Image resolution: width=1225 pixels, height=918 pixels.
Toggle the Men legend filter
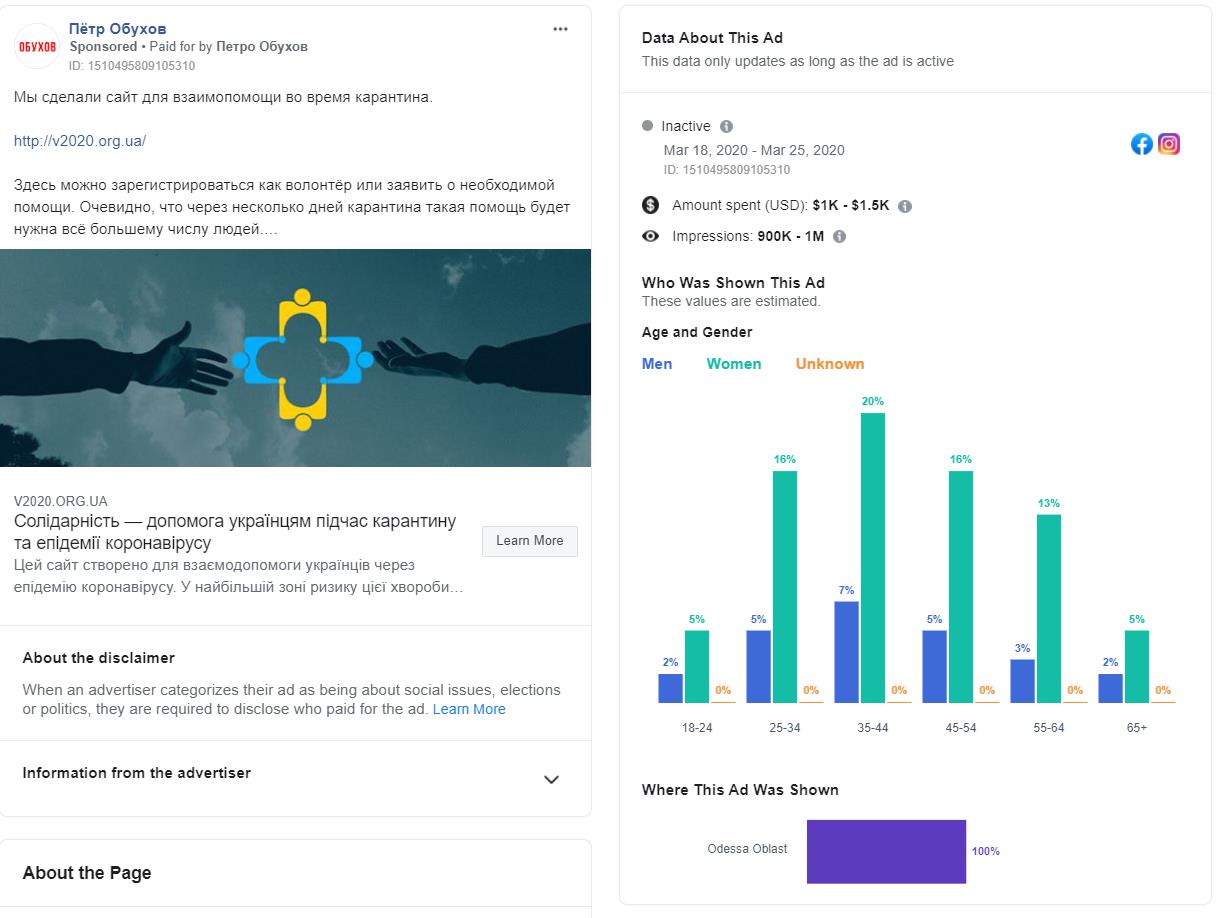pos(657,364)
